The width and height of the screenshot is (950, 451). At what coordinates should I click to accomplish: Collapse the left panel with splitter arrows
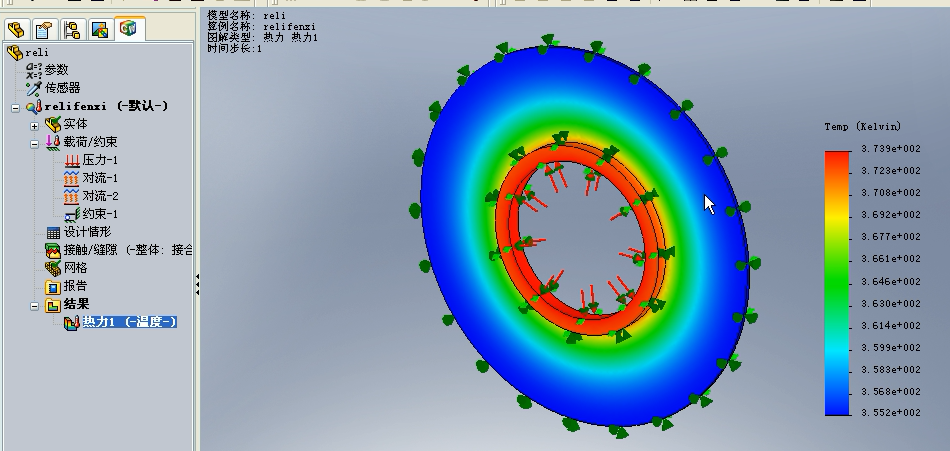tap(198, 285)
